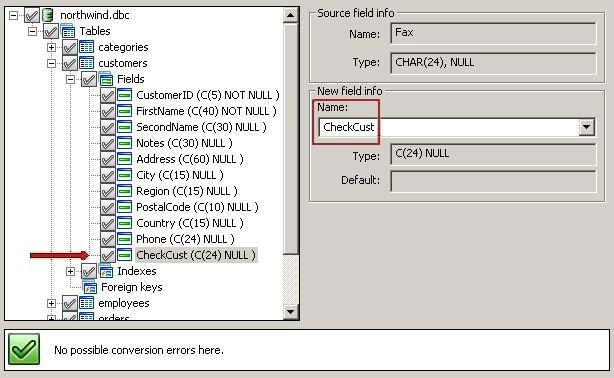The image size is (614, 378).
Task: Uncheck the CustomerID field checkbox
Action: point(107,96)
